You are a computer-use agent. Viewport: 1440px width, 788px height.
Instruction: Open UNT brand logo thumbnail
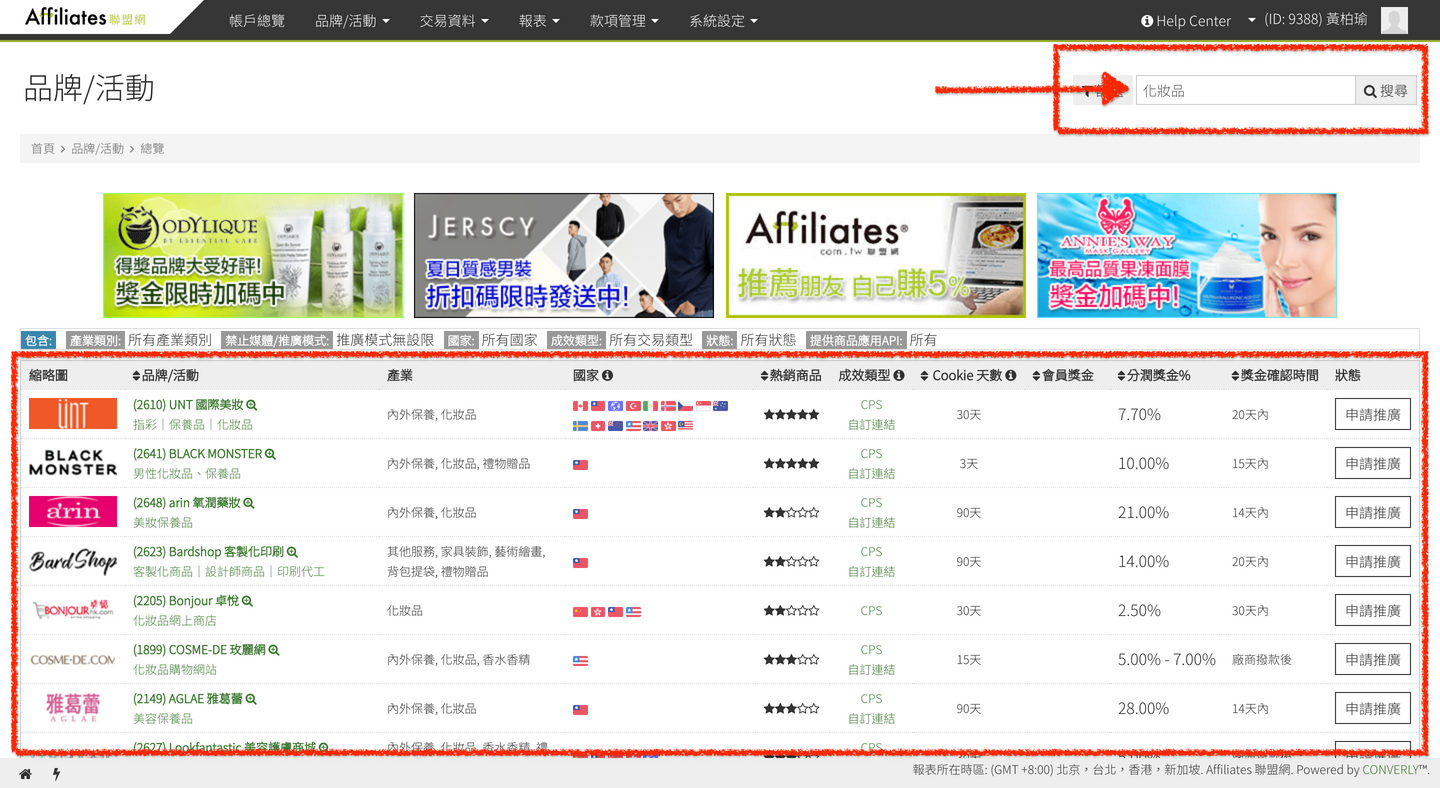point(73,414)
